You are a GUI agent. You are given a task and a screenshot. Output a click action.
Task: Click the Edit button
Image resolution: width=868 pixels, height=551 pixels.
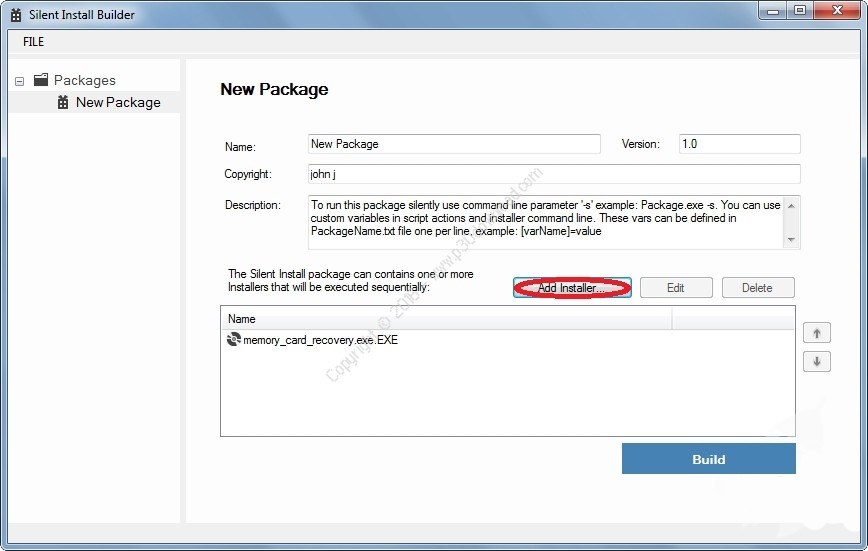click(675, 288)
